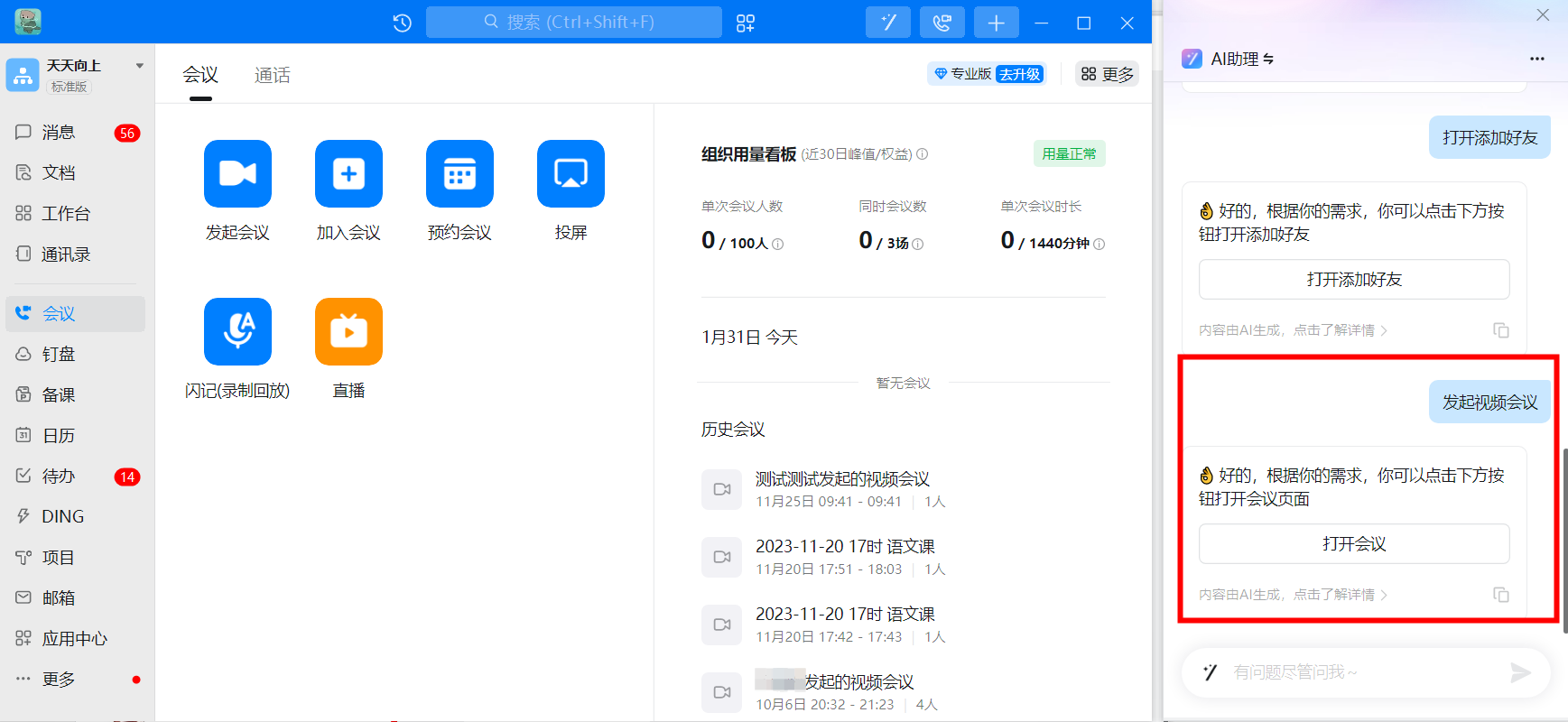Image resolution: width=1568 pixels, height=722 pixels.
Task: Open the user avatar at top left
Action: click(x=28, y=22)
